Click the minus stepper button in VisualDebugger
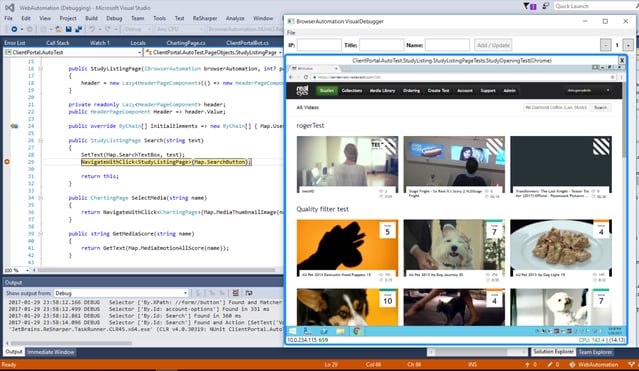639x371 pixels. (x=605, y=45)
